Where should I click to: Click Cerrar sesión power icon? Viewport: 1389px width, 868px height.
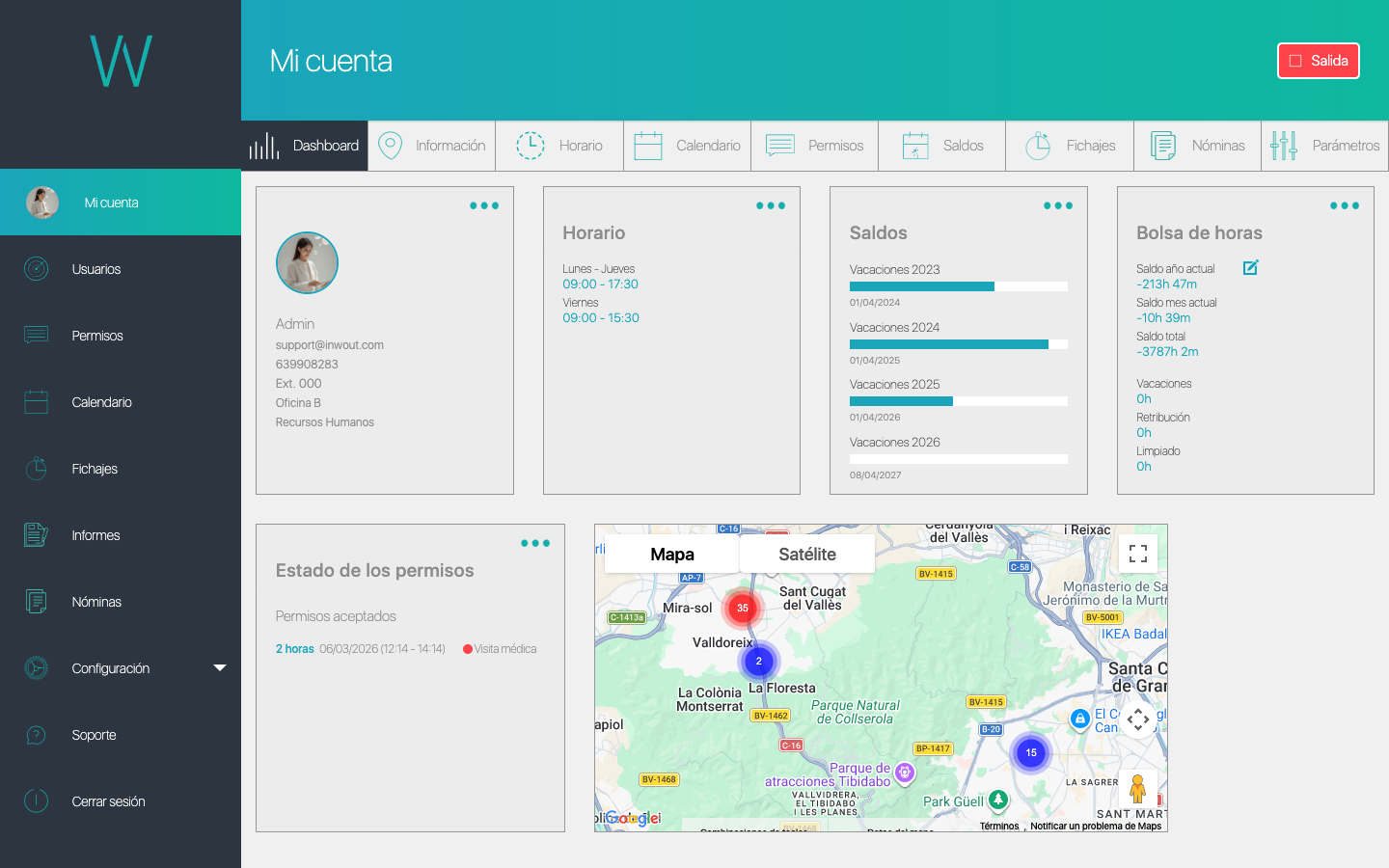pyautogui.click(x=36, y=800)
